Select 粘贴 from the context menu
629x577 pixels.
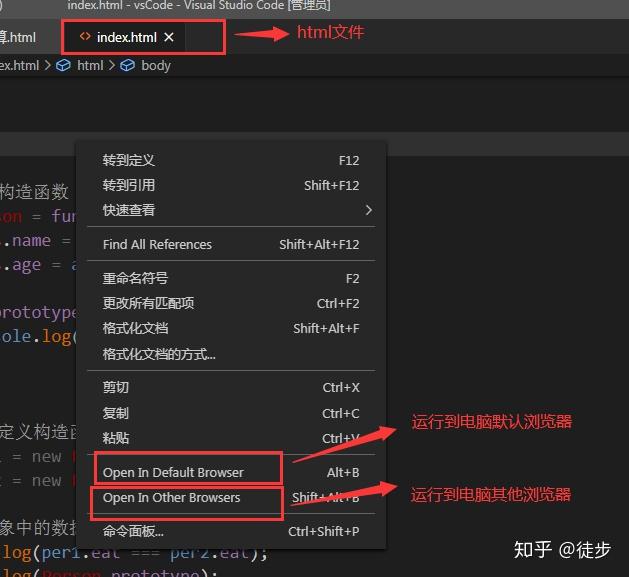[x=231, y=438]
